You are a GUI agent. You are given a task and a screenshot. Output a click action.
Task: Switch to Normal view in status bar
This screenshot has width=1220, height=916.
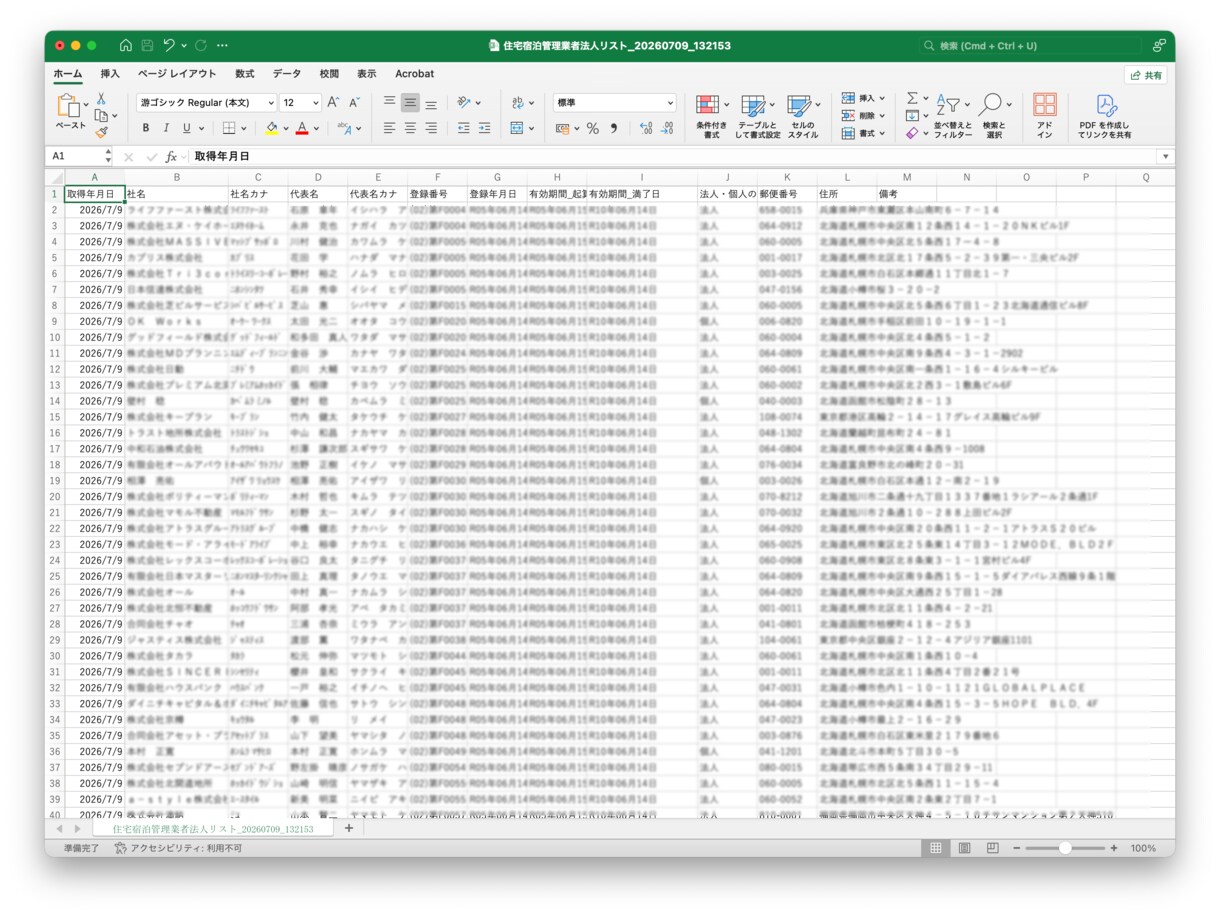936,848
